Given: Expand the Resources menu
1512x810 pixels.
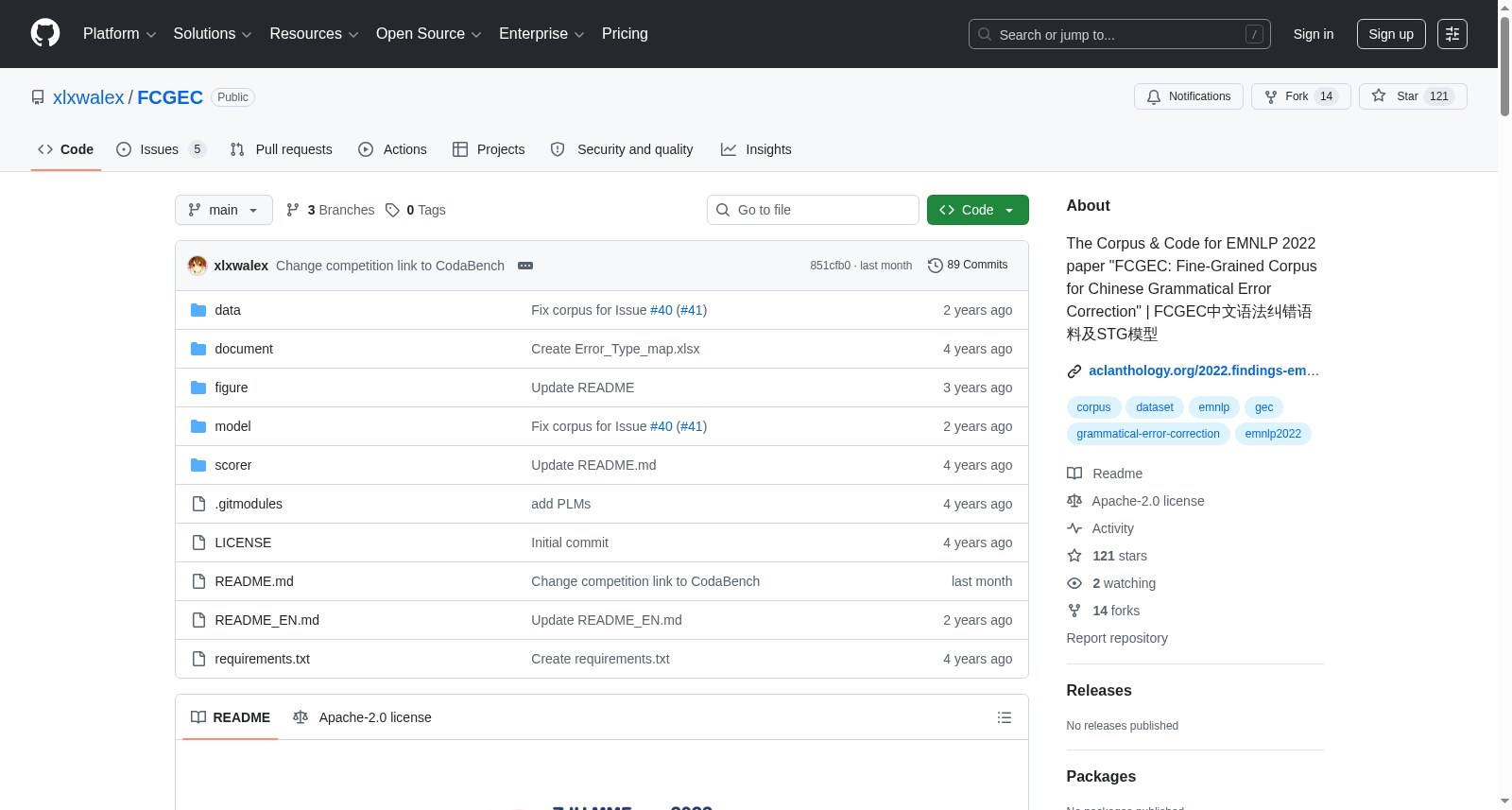Looking at the screenshot, I should pyautogui.click(x=314, y=34).
